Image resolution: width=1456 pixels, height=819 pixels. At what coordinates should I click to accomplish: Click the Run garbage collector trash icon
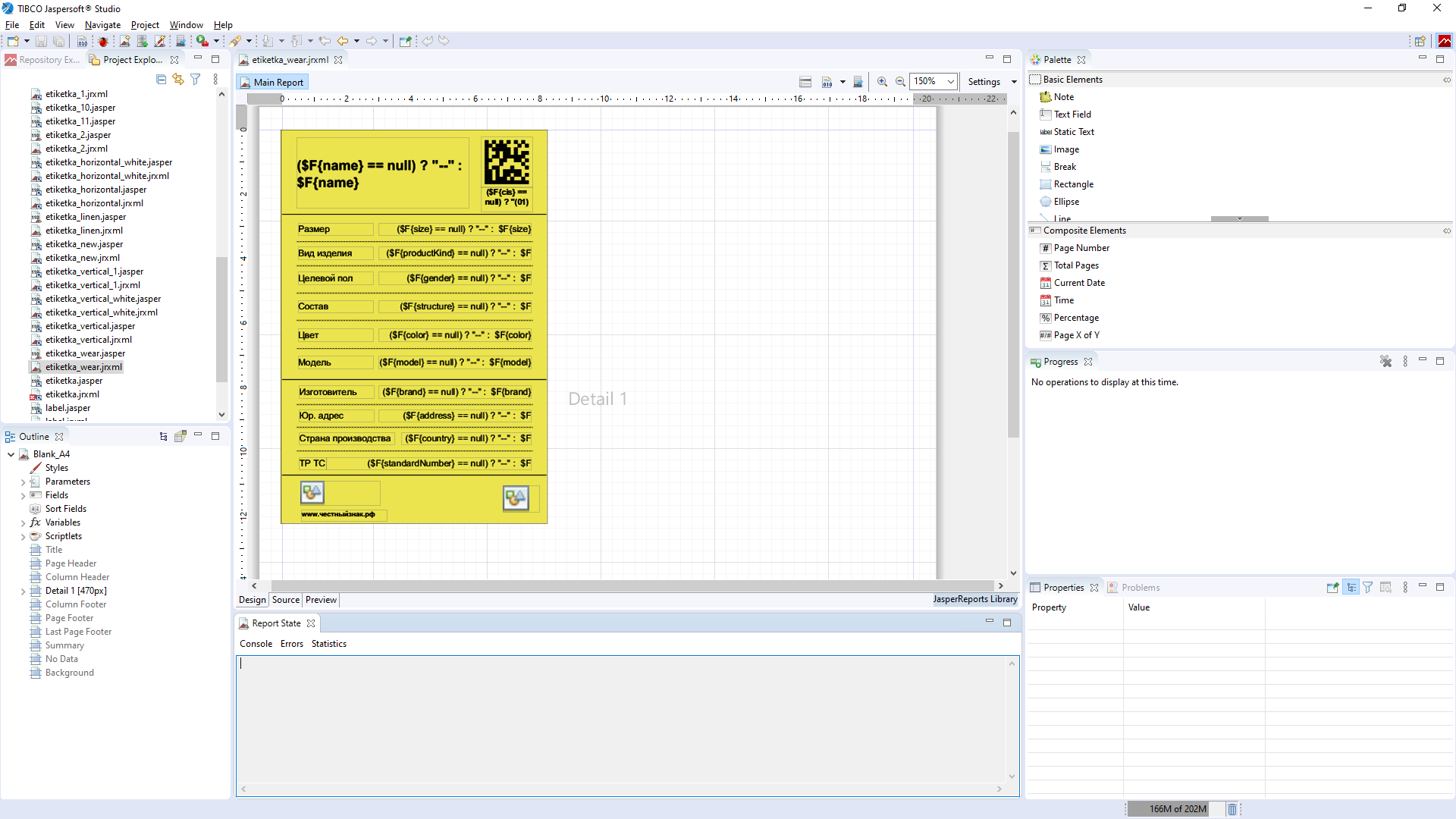1232,809
